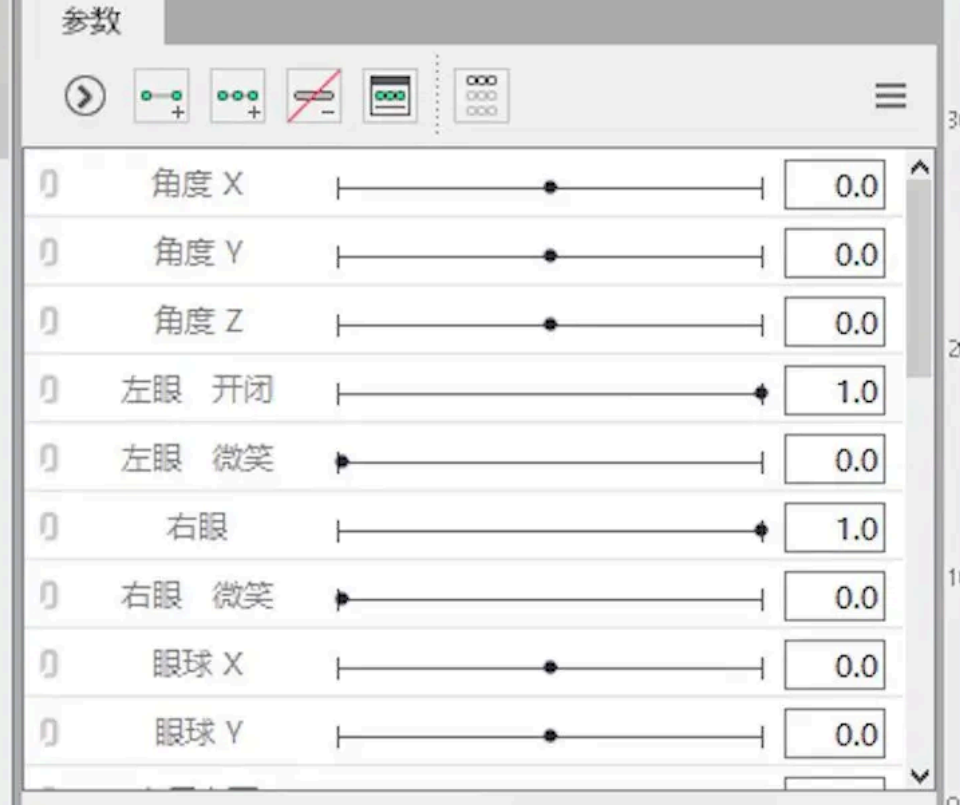Toggle the lock icon beside 角度 X

[x=49, y=184]
